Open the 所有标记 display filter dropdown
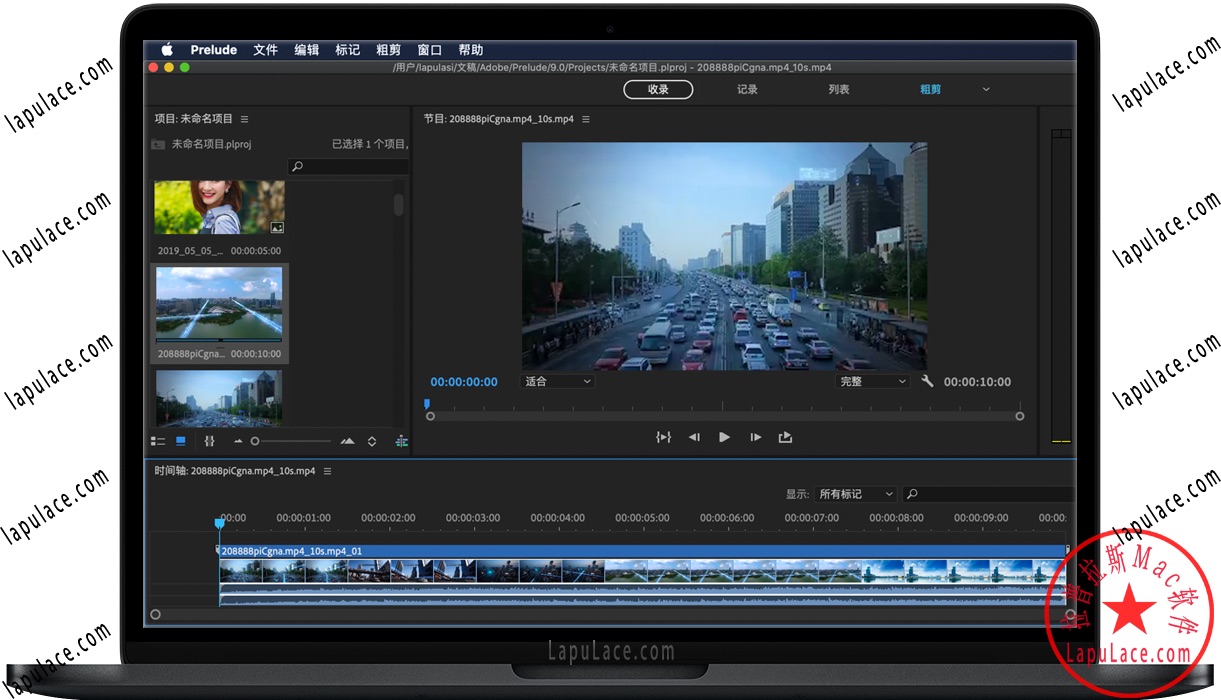The height and width of the screenshot is (700, 1221). click(x=855, y=493)
